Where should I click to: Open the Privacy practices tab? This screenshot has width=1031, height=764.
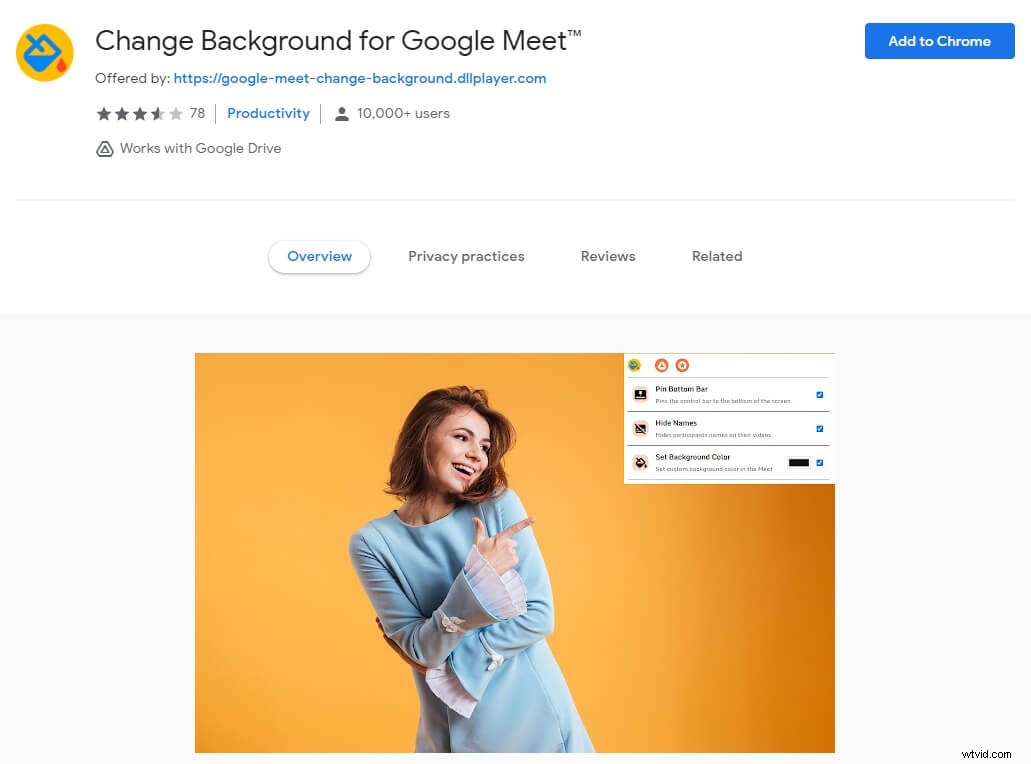(x=466, y=256)
